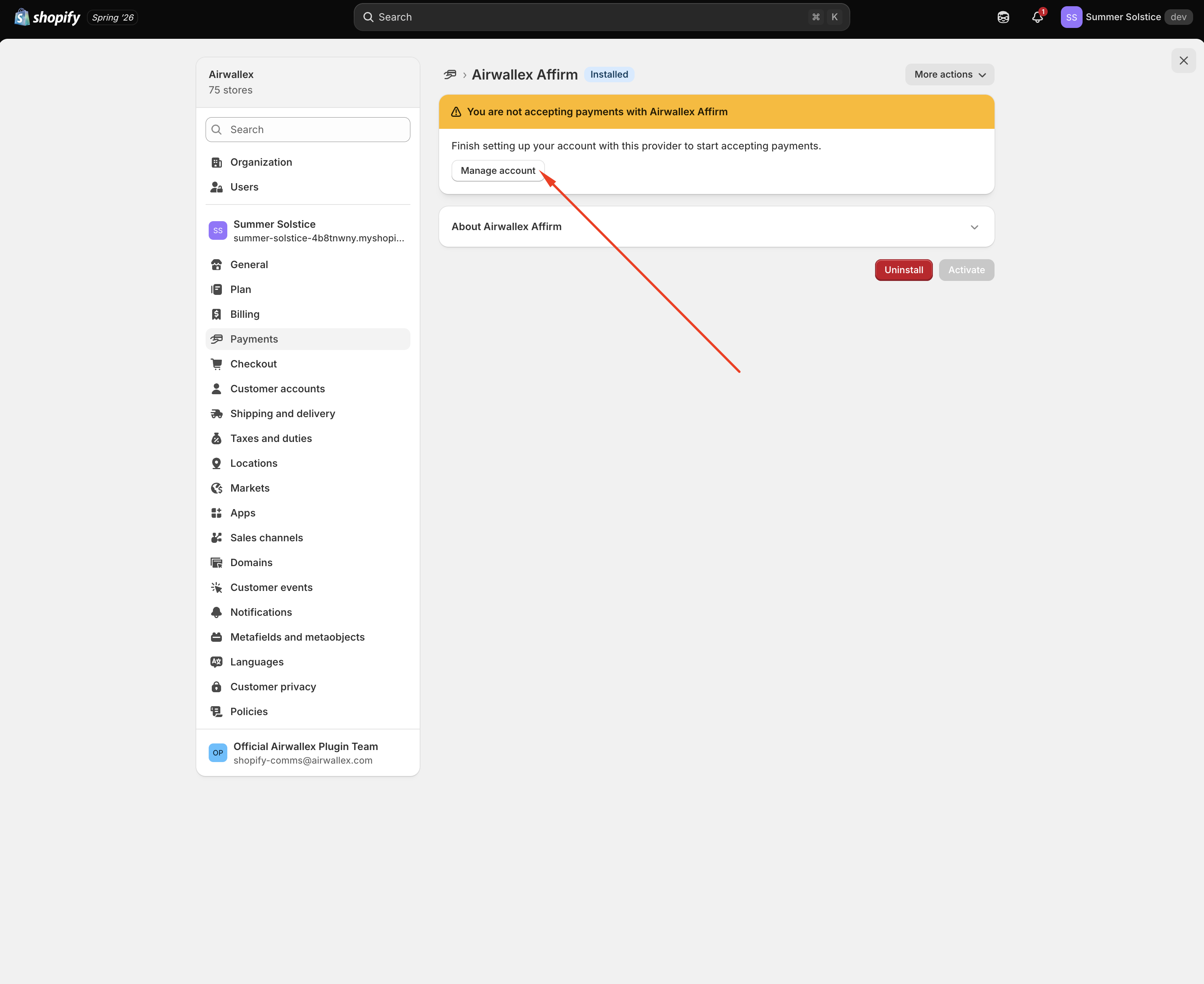Click the Manage account button
1204x984 pixels.
tap(497, 171)
